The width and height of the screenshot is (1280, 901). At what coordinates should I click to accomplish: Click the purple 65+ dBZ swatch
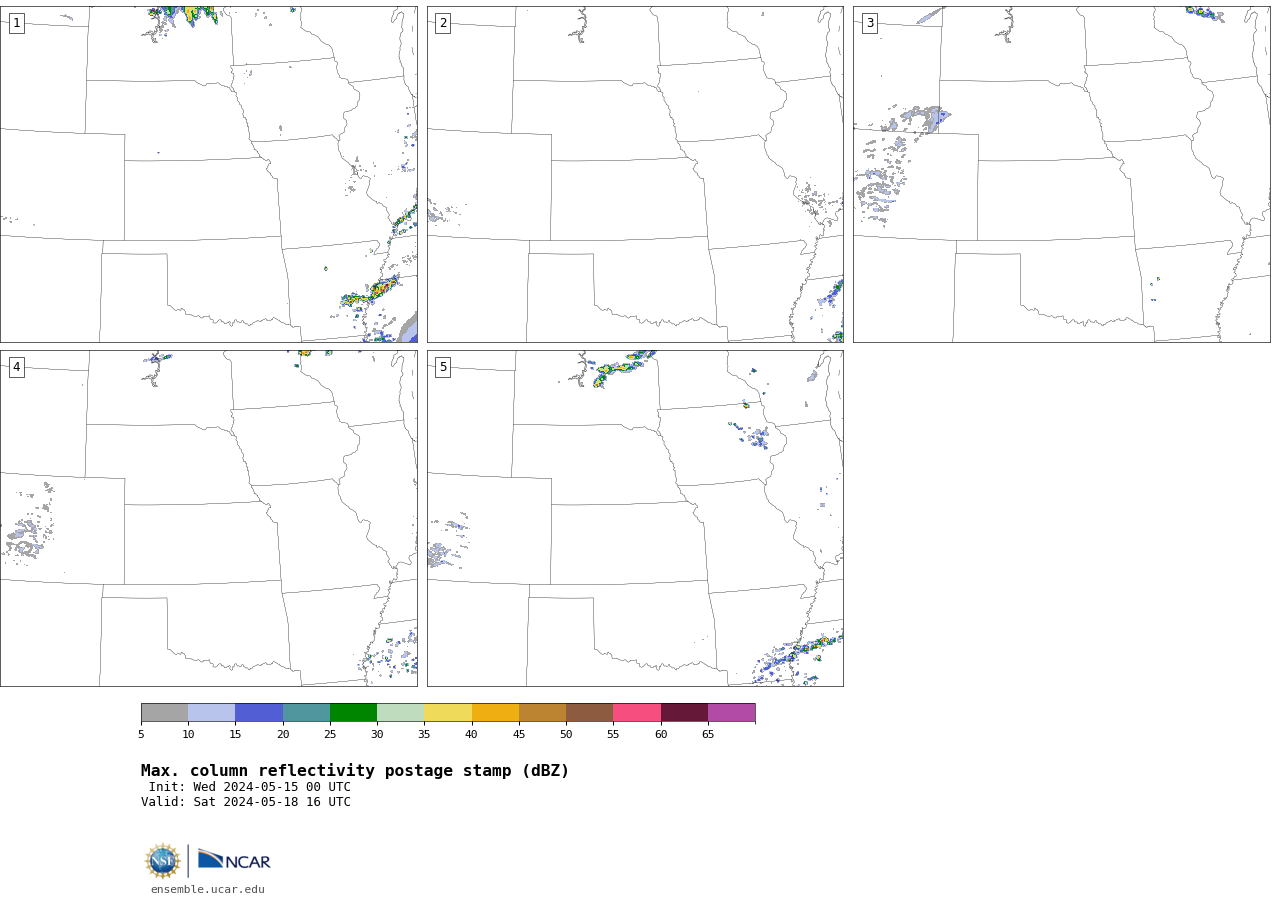pos(731,712)
